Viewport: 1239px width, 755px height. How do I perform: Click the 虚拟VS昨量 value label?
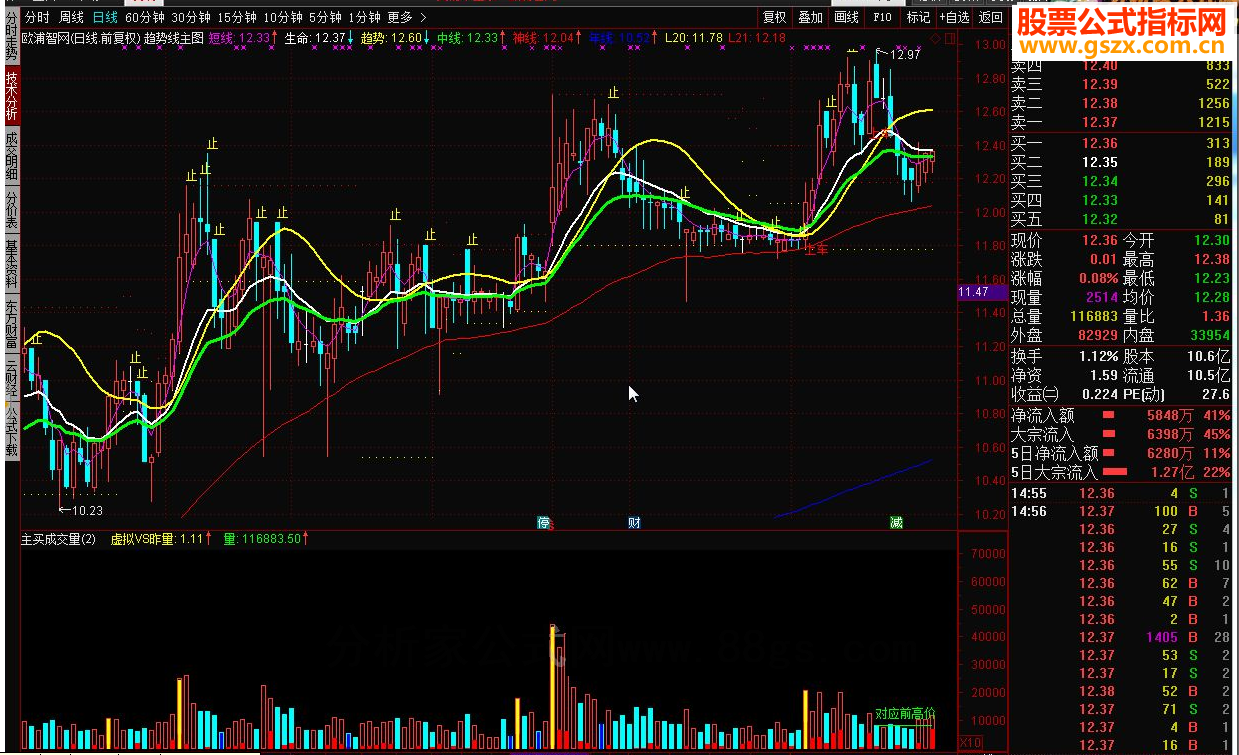tap(160, 539)
